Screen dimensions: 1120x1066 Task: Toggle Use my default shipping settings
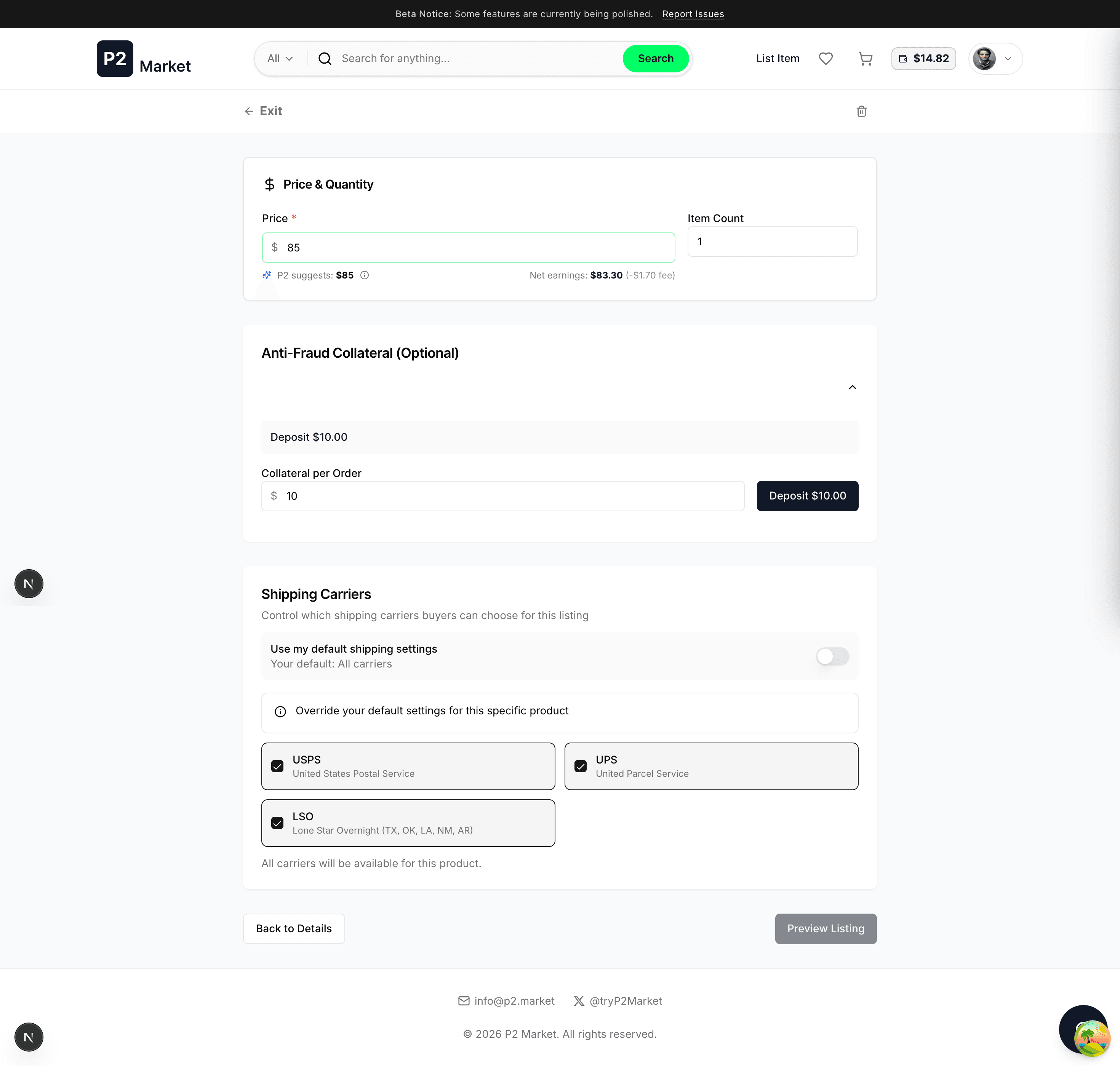point(832,656)
